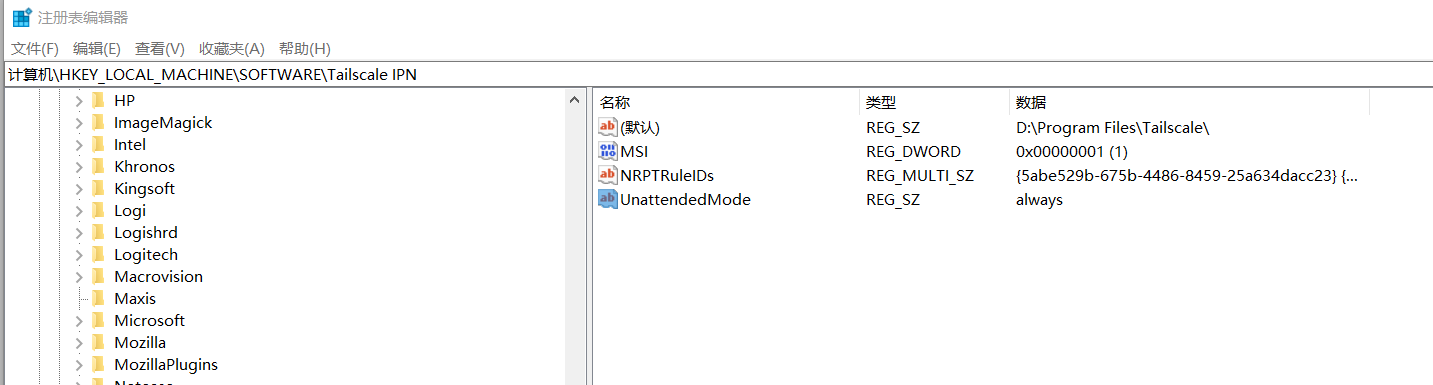
Task: Click the 'always' data cell
Action: [1039, 199]
